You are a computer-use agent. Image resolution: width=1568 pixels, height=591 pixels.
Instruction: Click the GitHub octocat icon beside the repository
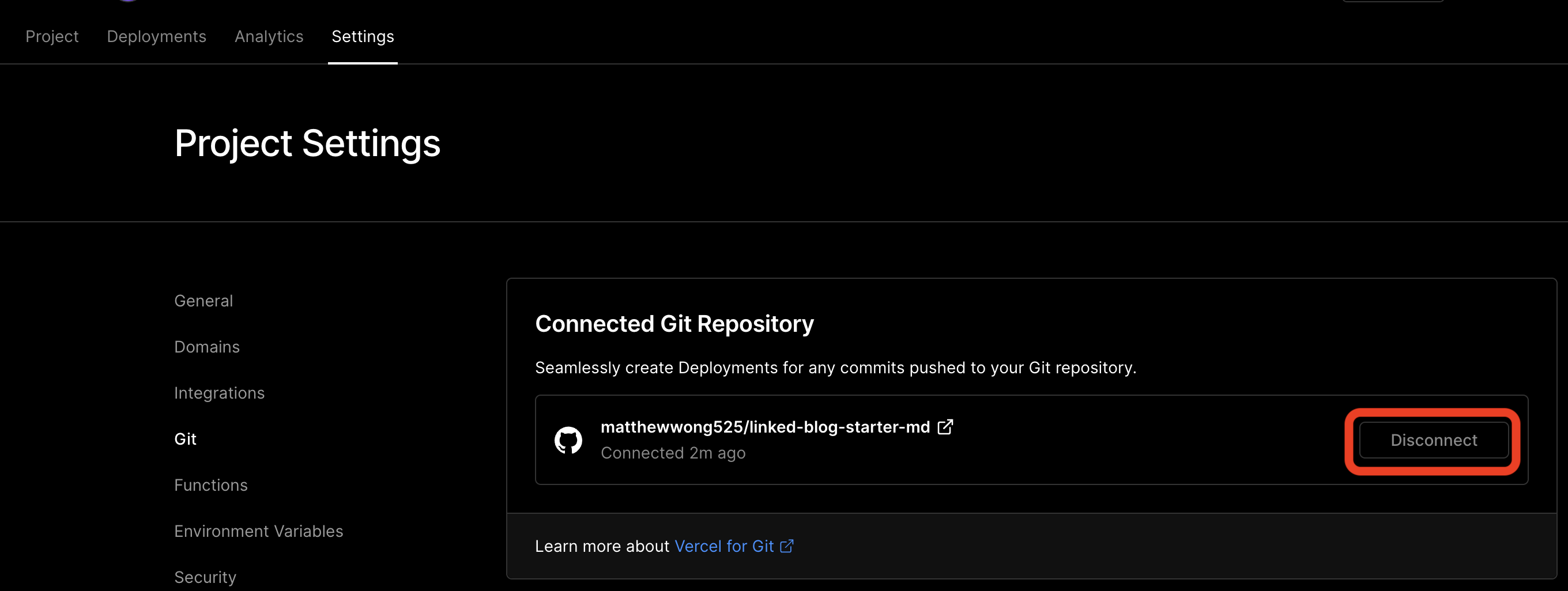coord(568,439)
